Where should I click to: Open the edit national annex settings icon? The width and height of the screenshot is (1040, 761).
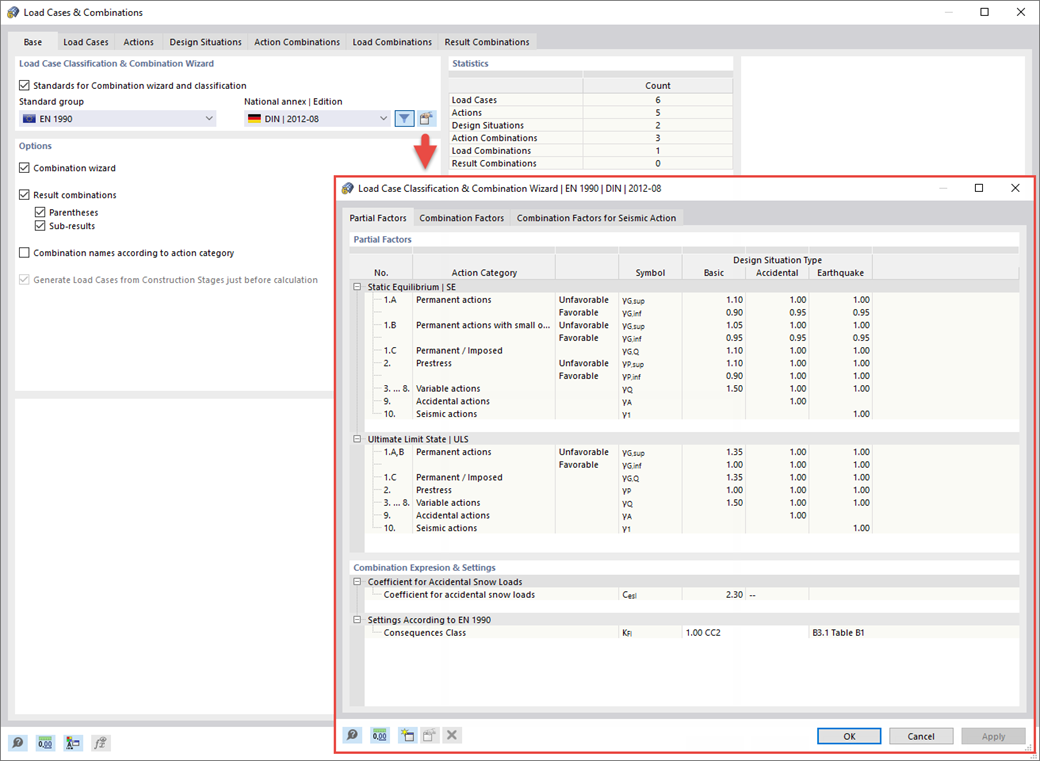click(426, 118)
